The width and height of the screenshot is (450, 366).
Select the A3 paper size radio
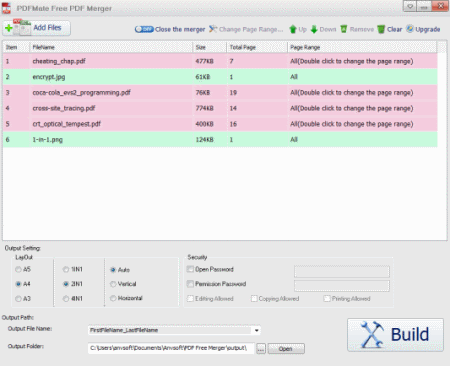point(18,299)
